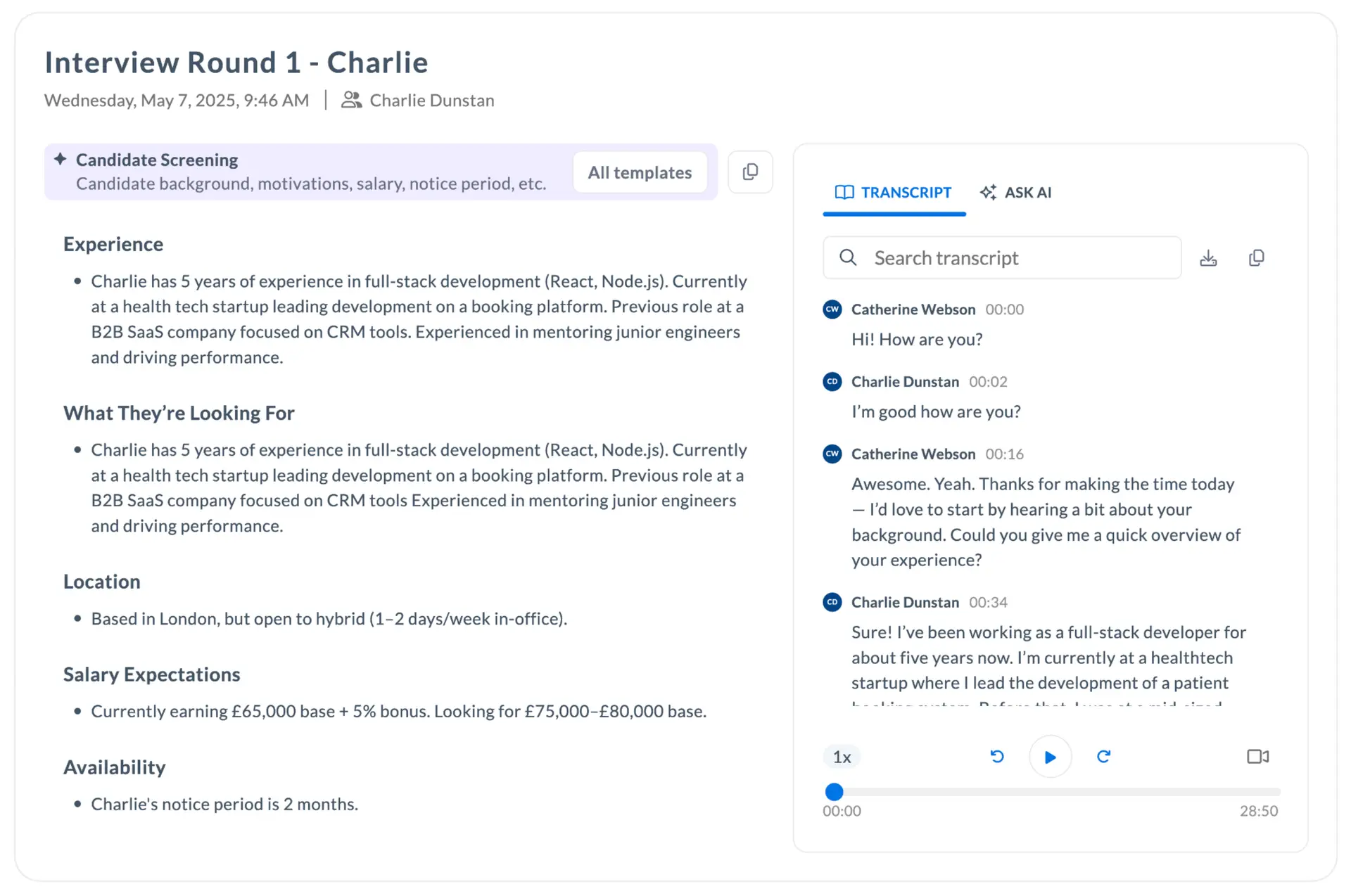
Task: Copy the Candidate Screening notes
Action: tap(750, 172)
